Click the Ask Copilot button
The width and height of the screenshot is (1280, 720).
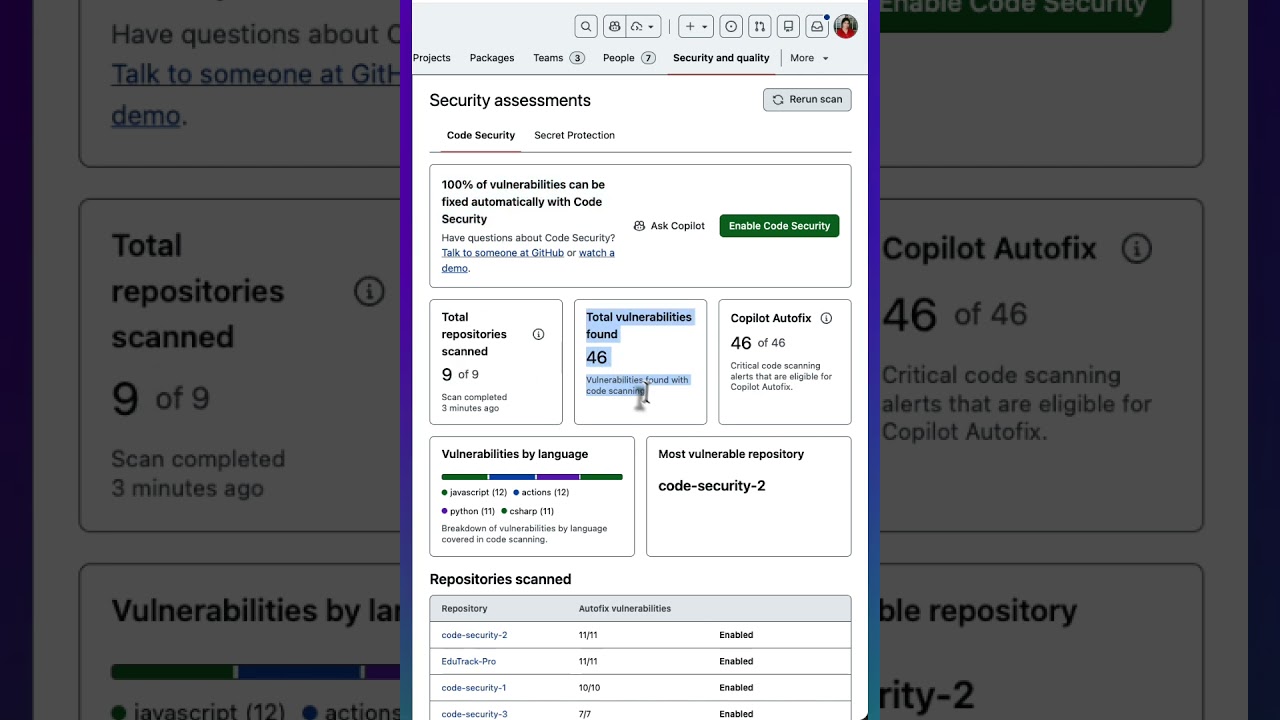(669, 226)
